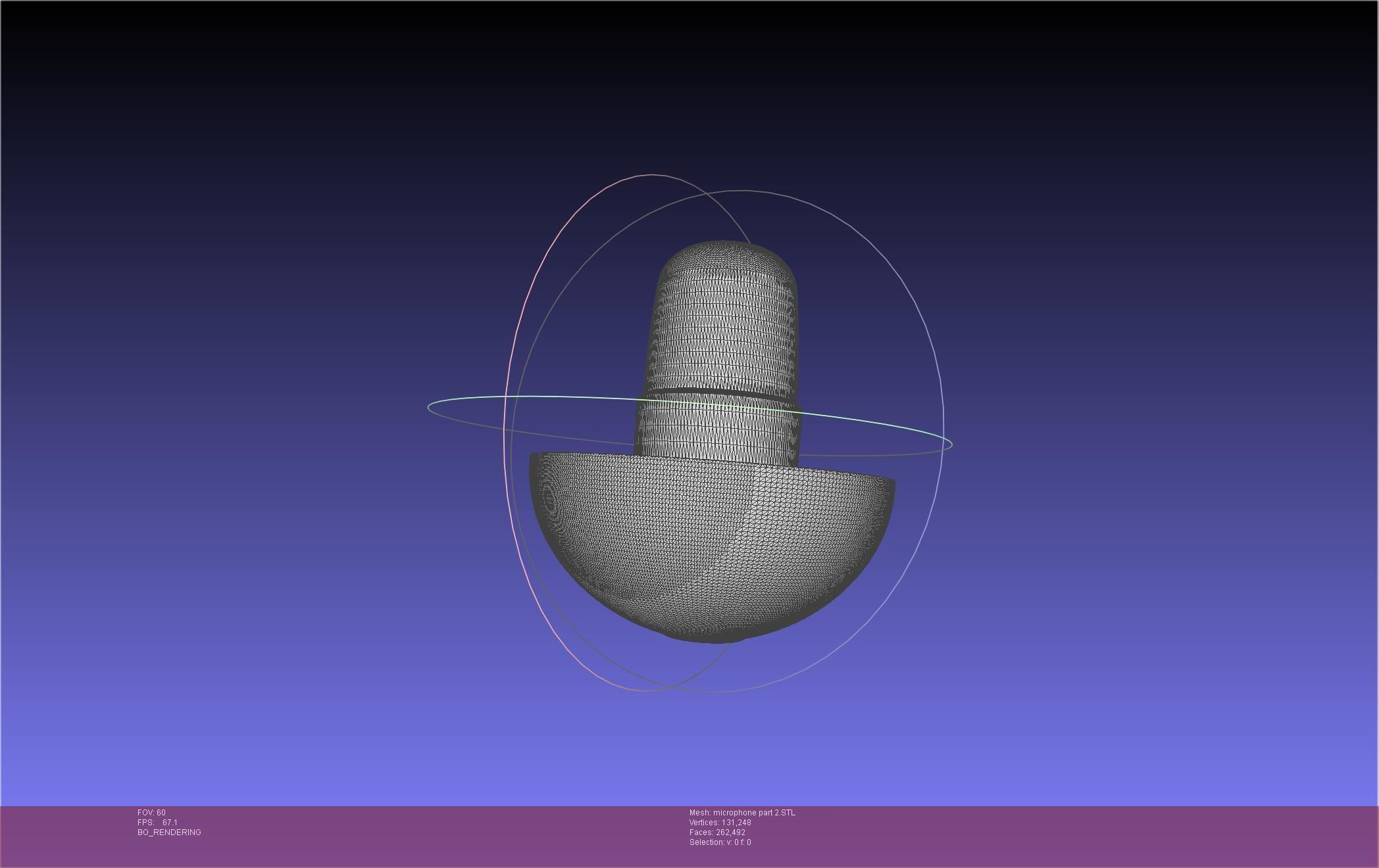This screenshot has height=868, width=1379.
Task: Click the 'FOV: 60' status text
Action: (x=151, y=813)
